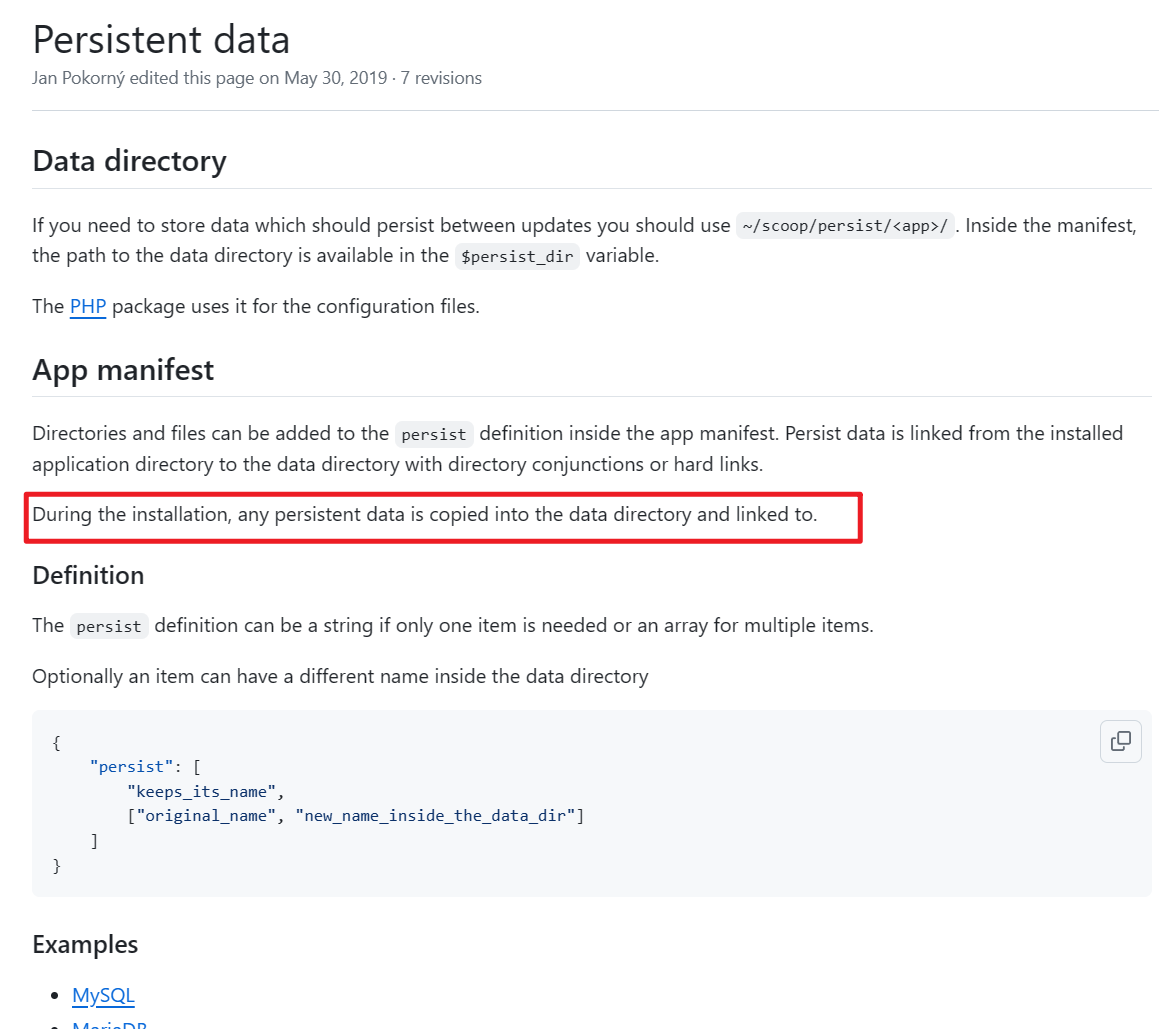Click the "Data directory" heading

click(x=129, y=161)
